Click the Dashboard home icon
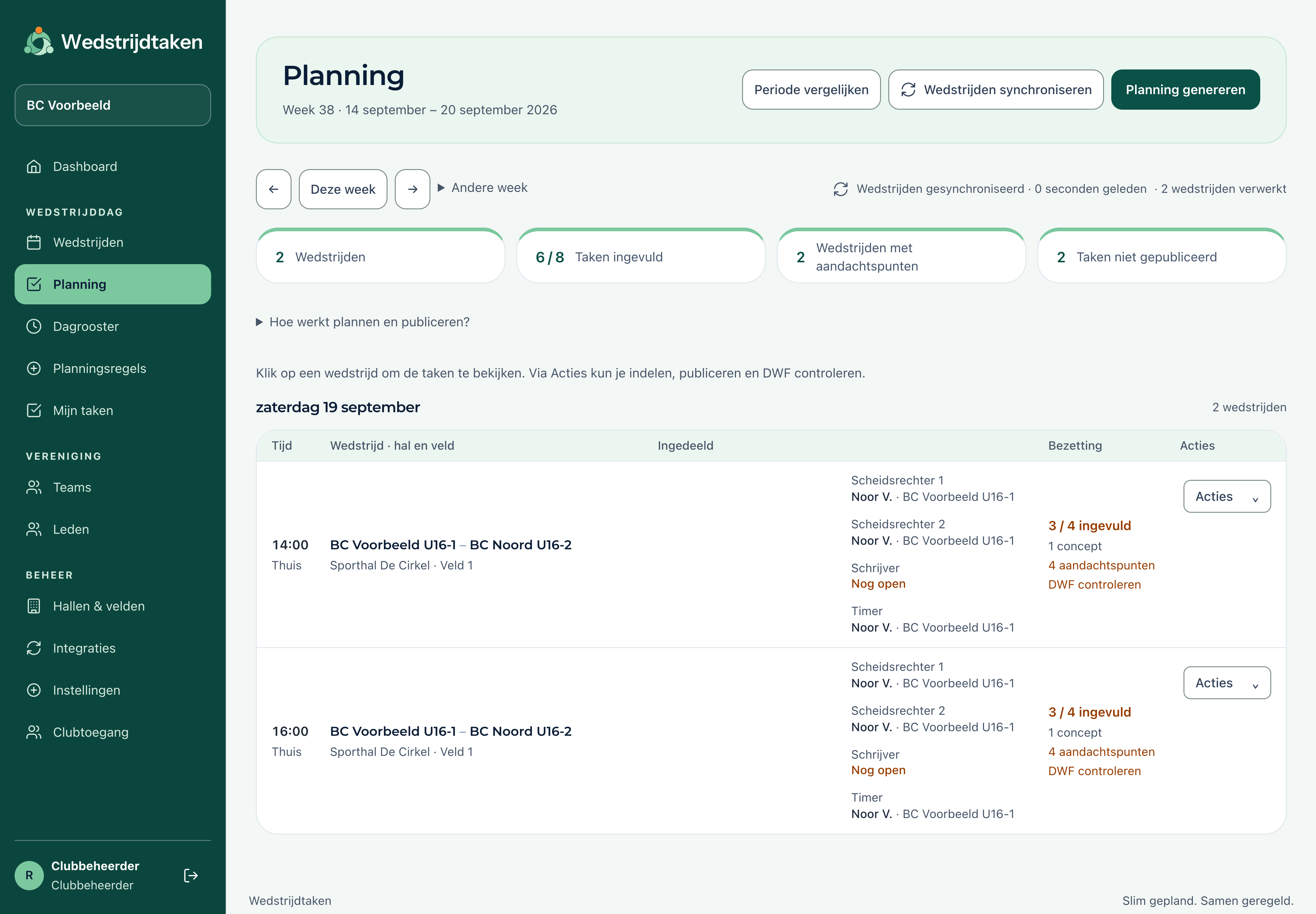Screen dimensions: 1316x914 coord(34,167)
